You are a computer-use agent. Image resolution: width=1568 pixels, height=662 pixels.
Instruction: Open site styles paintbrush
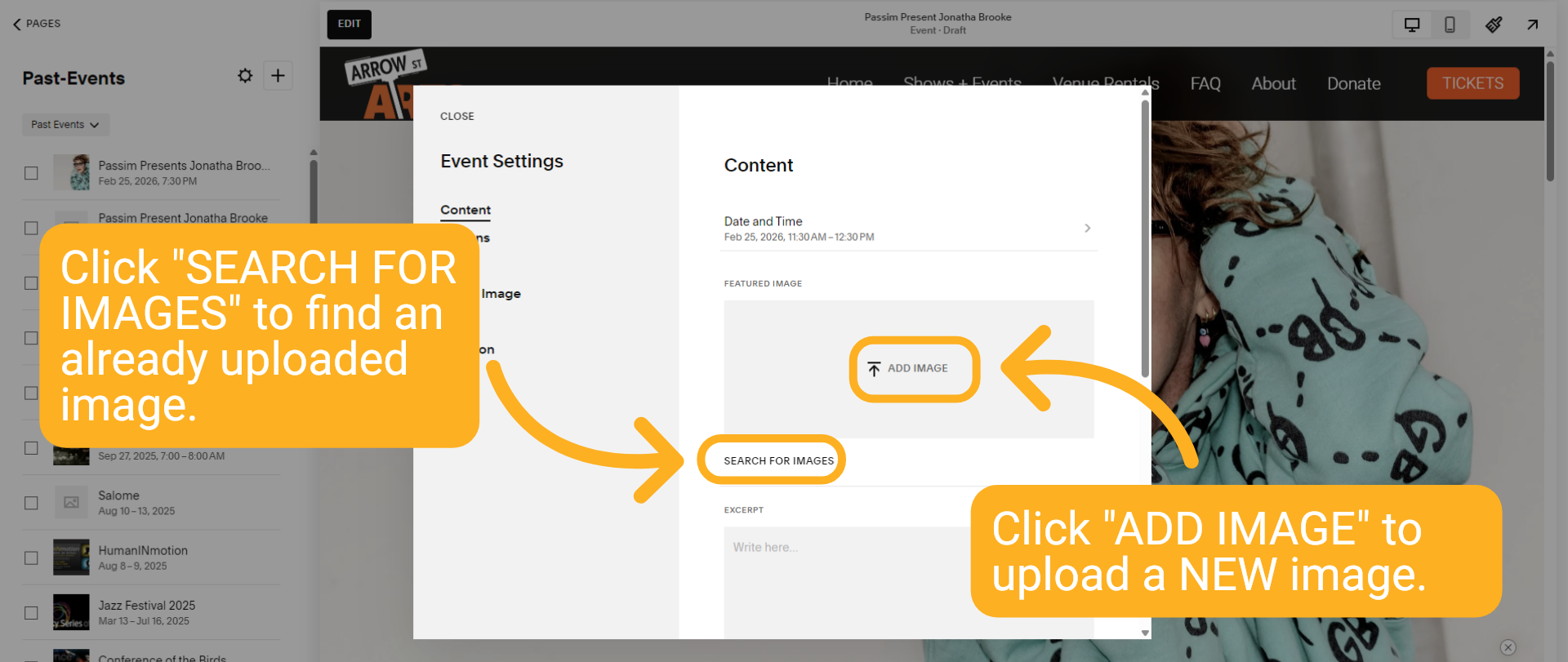[x=1494, y=24]
